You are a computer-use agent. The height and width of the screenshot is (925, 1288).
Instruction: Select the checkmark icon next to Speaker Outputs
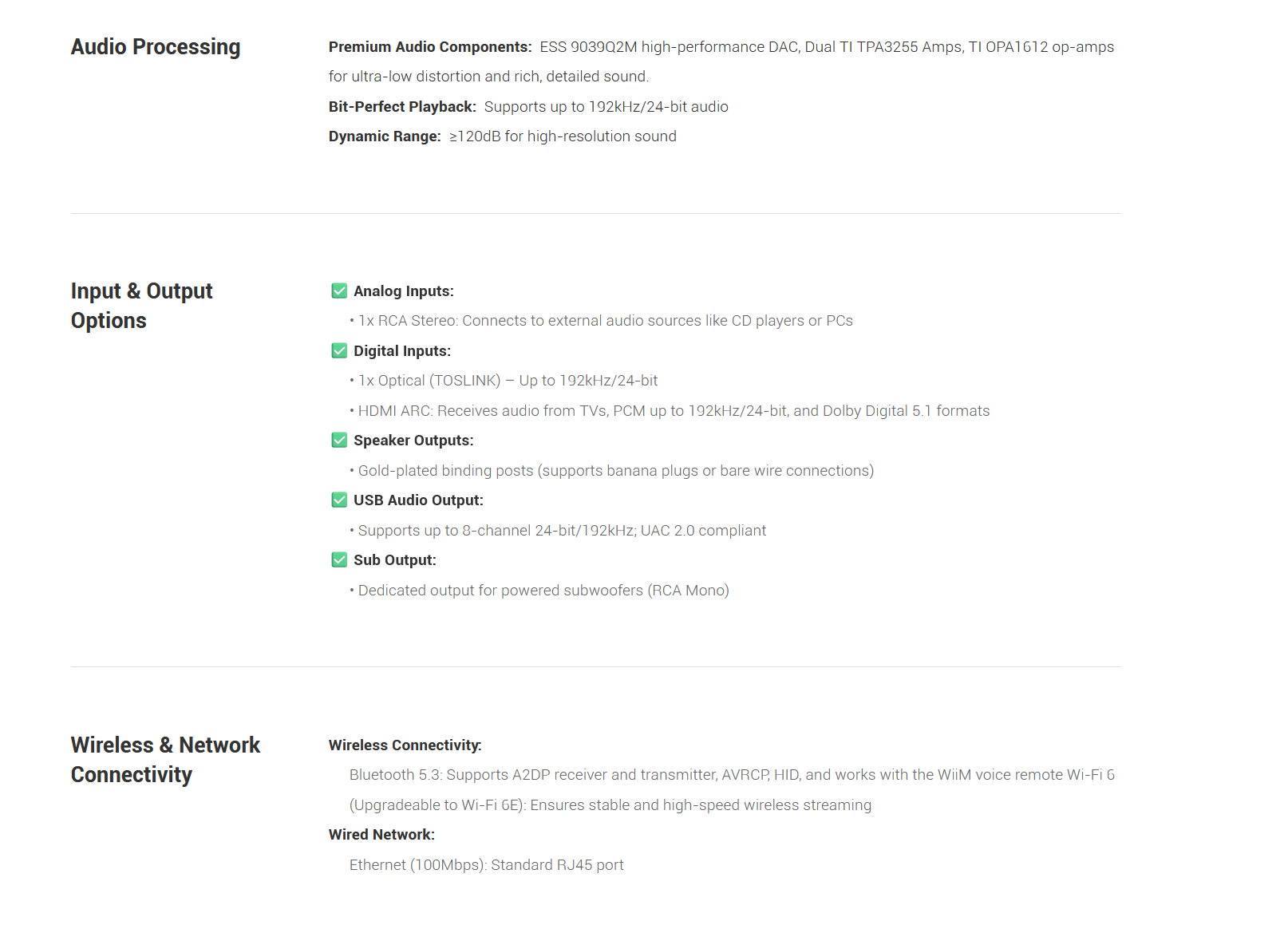[x=339, y=441]
